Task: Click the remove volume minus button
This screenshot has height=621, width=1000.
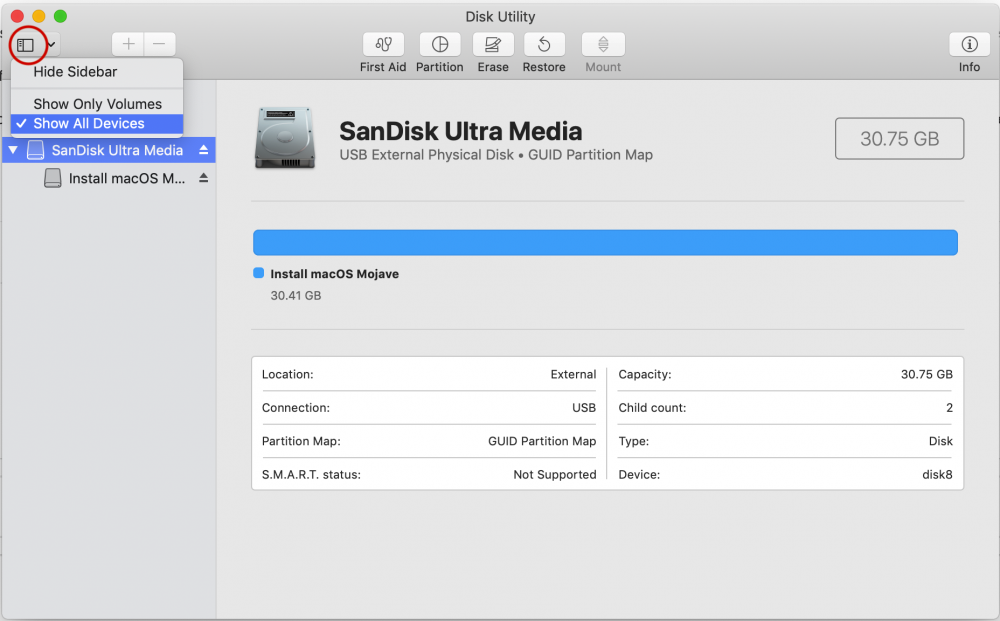Action: tap(159, 44)
